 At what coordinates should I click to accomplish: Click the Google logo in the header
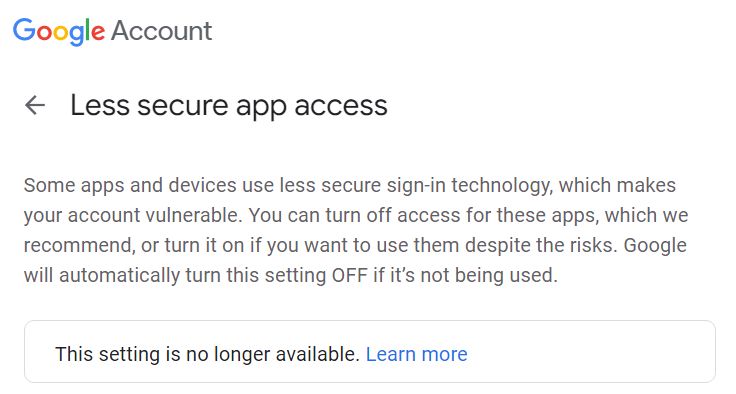click(59, 31)
